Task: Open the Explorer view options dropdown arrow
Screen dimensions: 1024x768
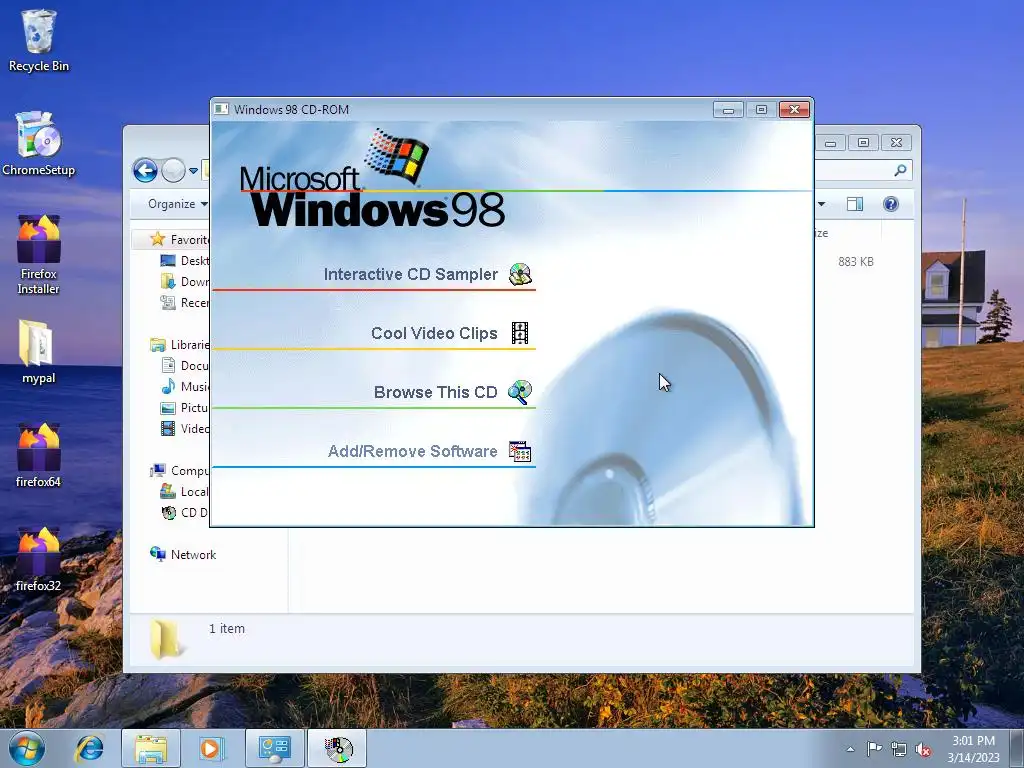Action: point(822,204)
